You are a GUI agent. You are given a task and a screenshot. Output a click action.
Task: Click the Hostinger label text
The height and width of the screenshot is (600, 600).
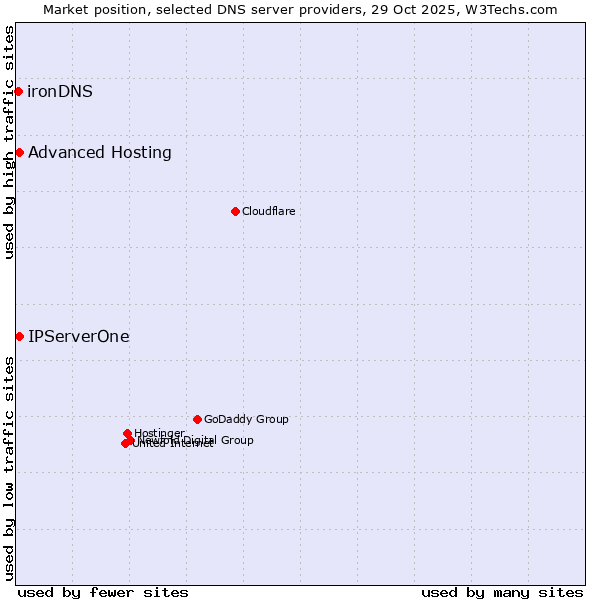pos(160,432)
